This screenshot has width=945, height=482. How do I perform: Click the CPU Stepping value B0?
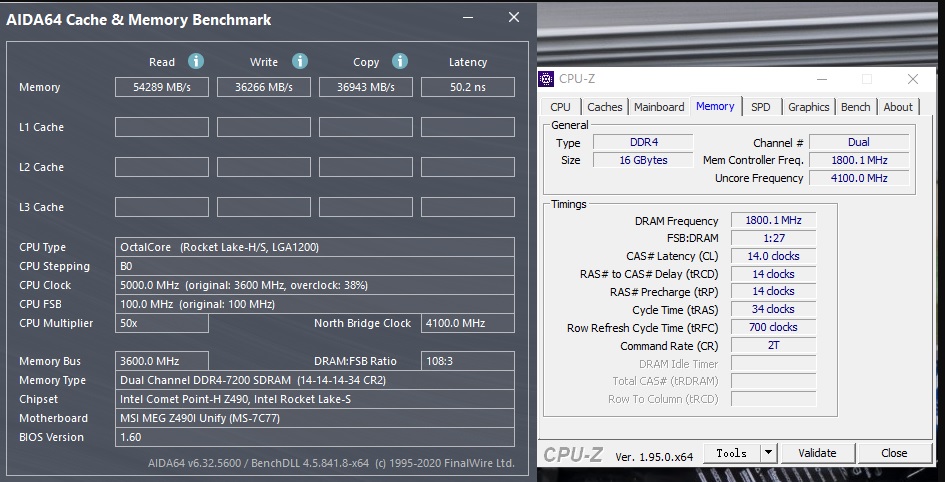[315, 266]
